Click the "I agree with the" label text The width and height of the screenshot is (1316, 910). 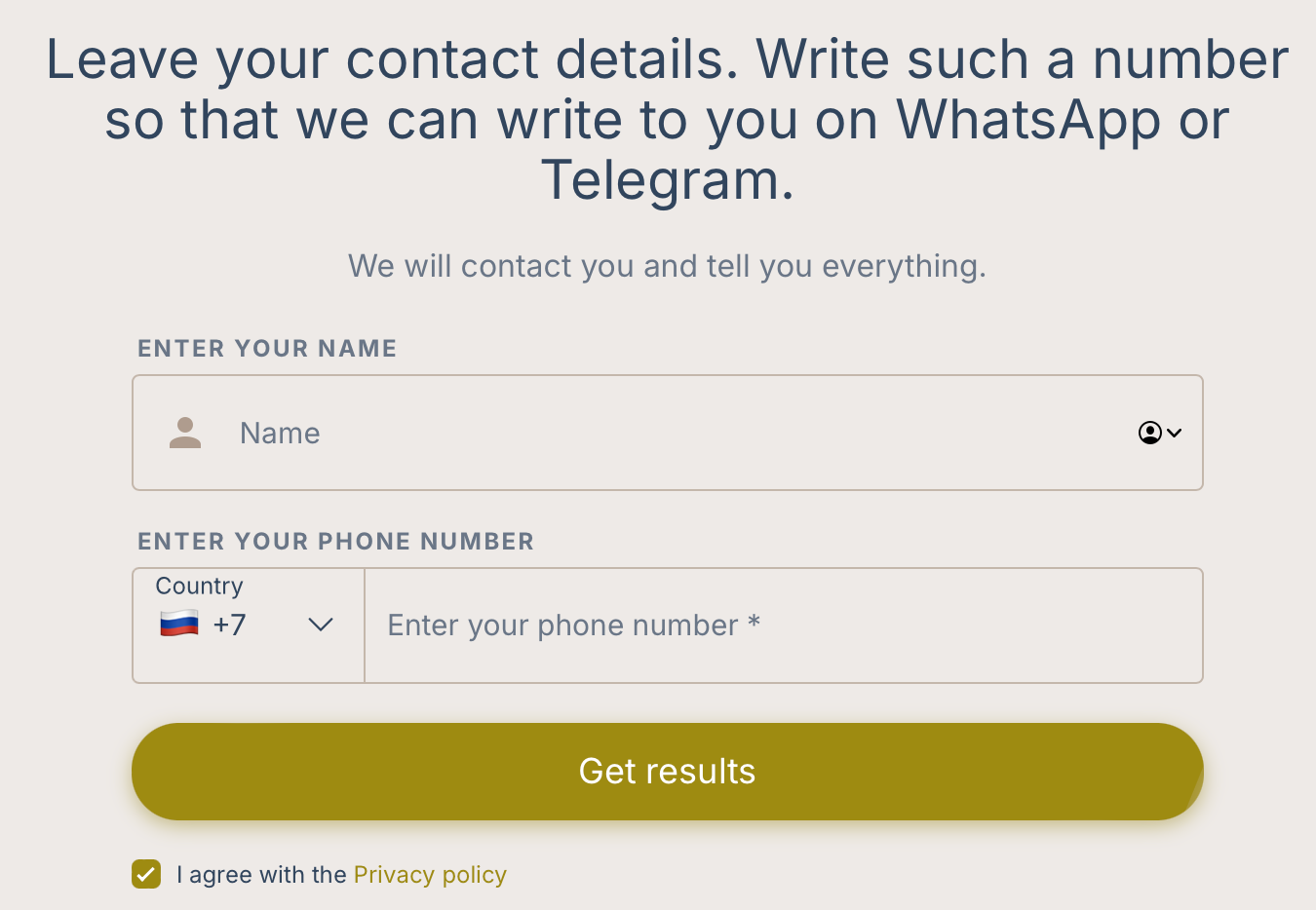click(x=261, y=875)
